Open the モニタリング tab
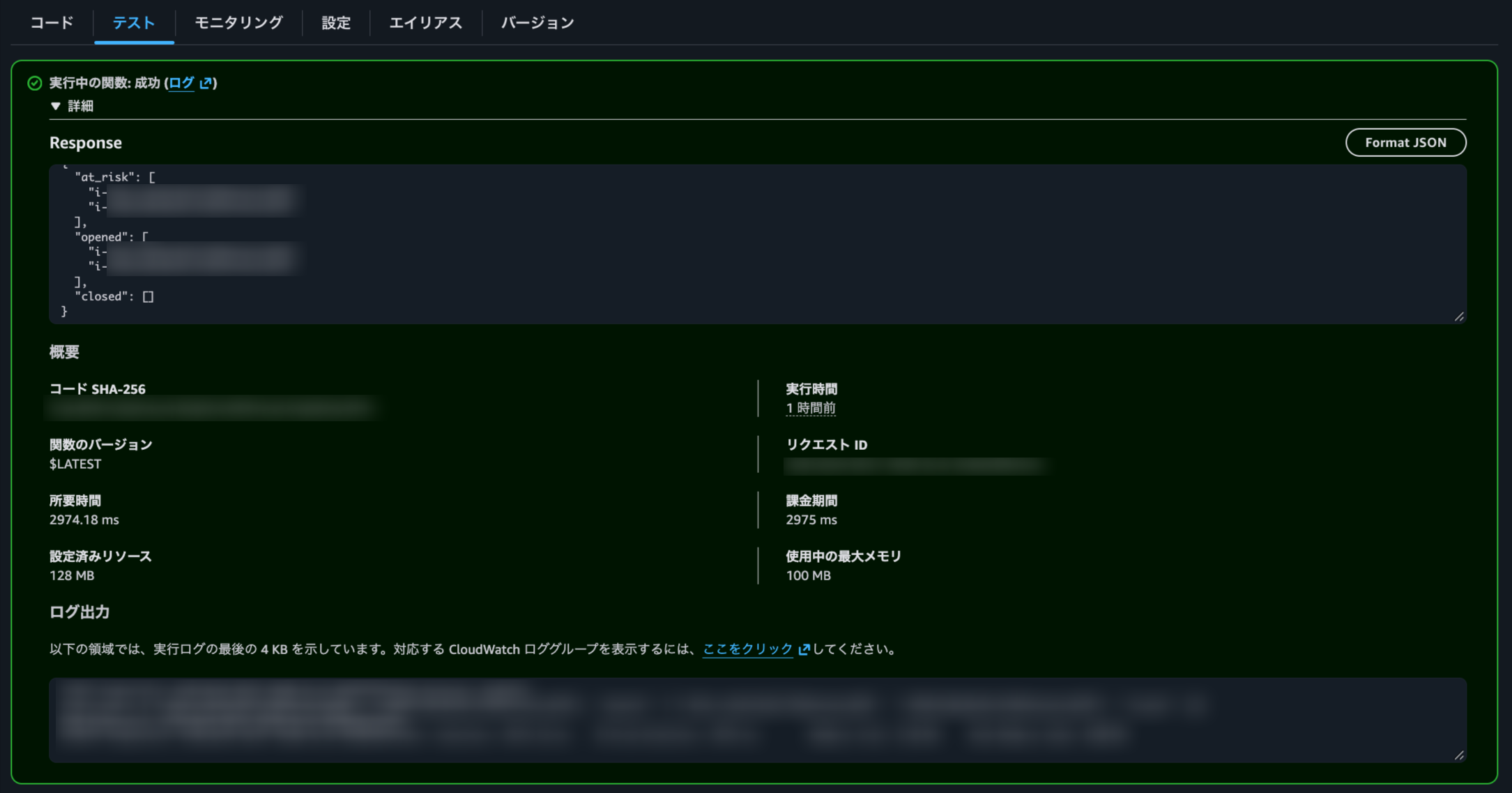The image size is (1512, 793). coord(238,22)
